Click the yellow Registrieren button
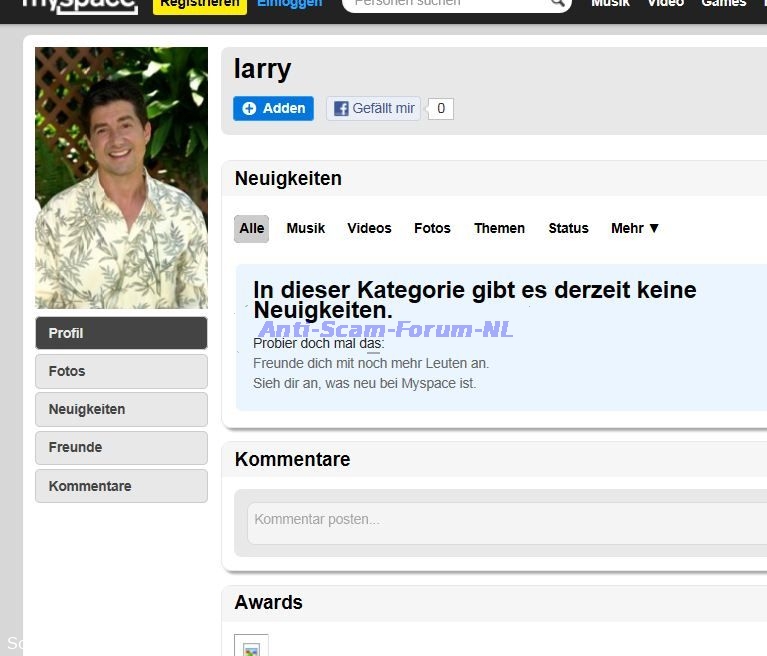767x656 pixels. [199, 4]
